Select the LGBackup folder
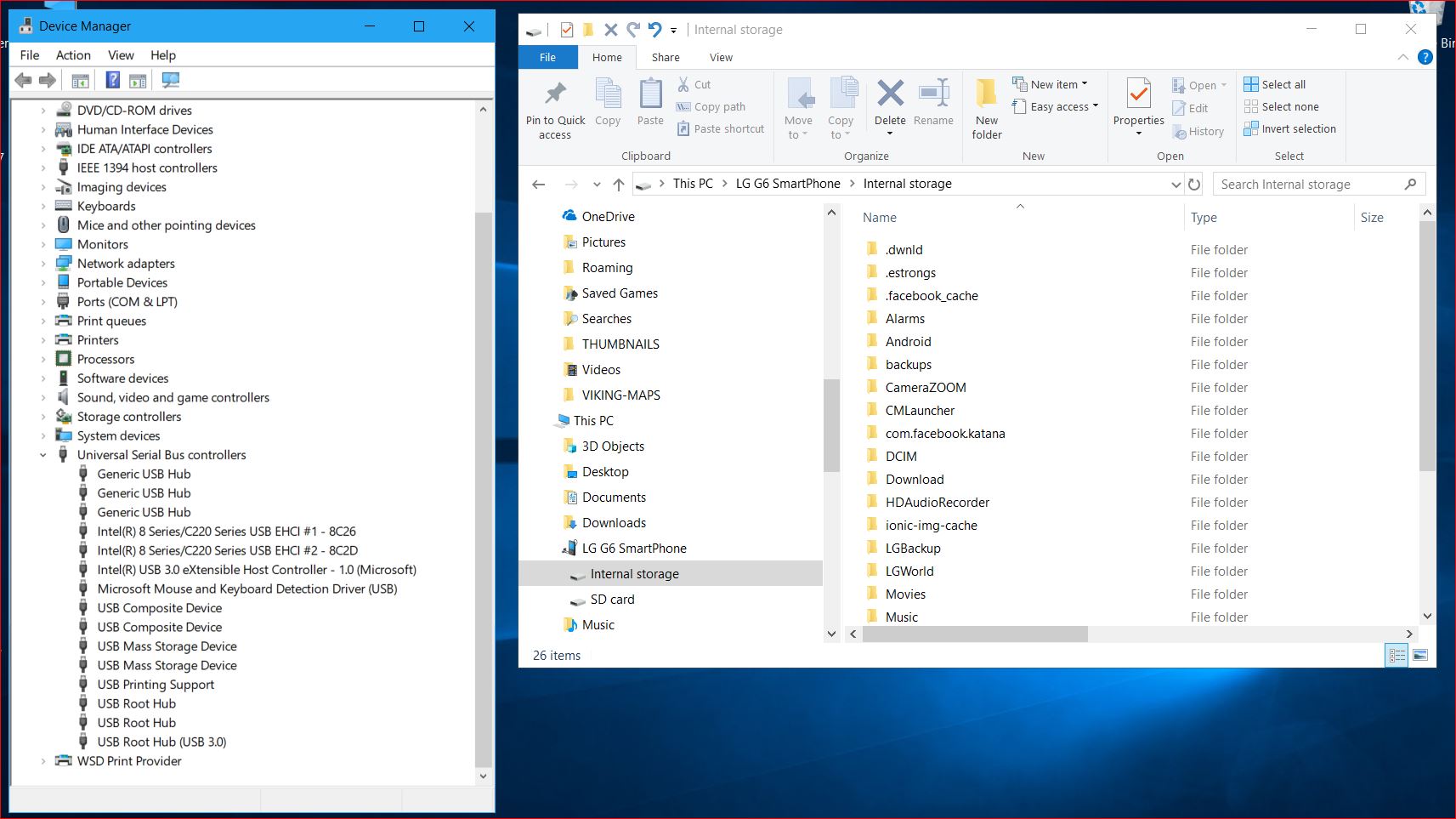Screen dimensions: 1456x819 tap(913, 549)
